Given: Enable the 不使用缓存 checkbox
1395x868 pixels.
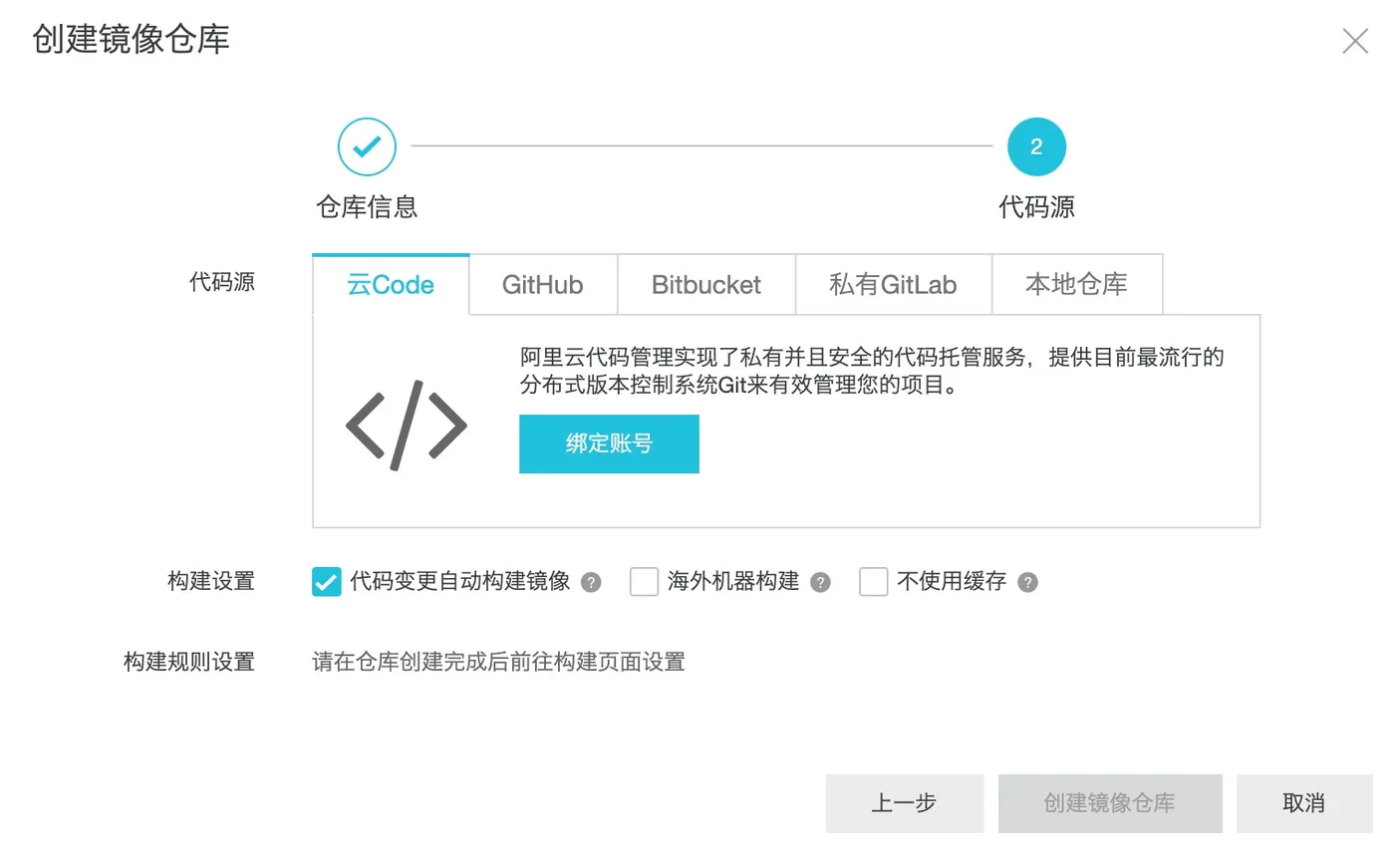Looking at the screenshot, I should (x=873, y=581).
